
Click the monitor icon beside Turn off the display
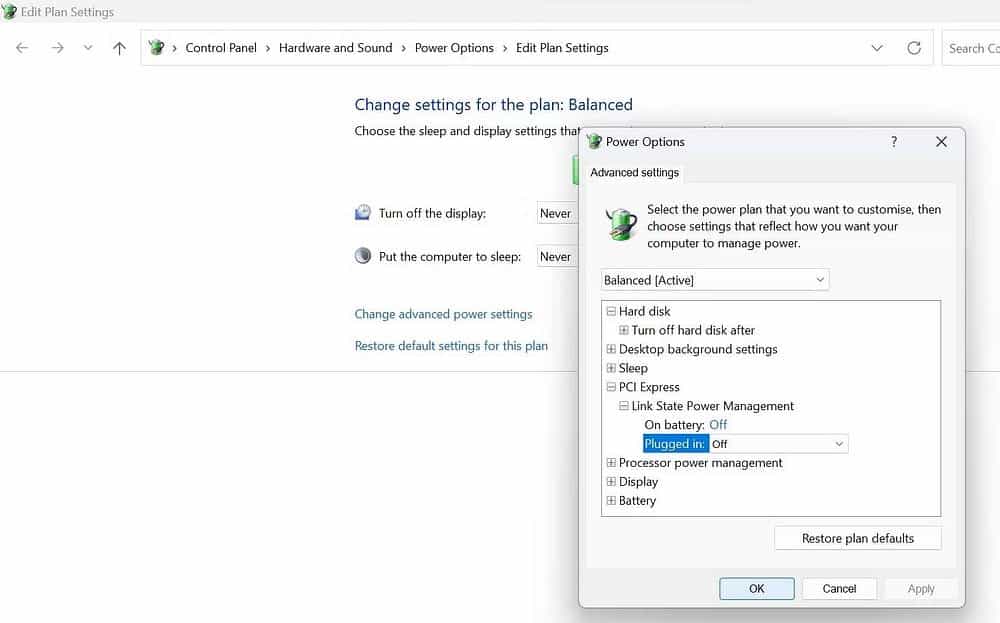(x=362, y=212)
